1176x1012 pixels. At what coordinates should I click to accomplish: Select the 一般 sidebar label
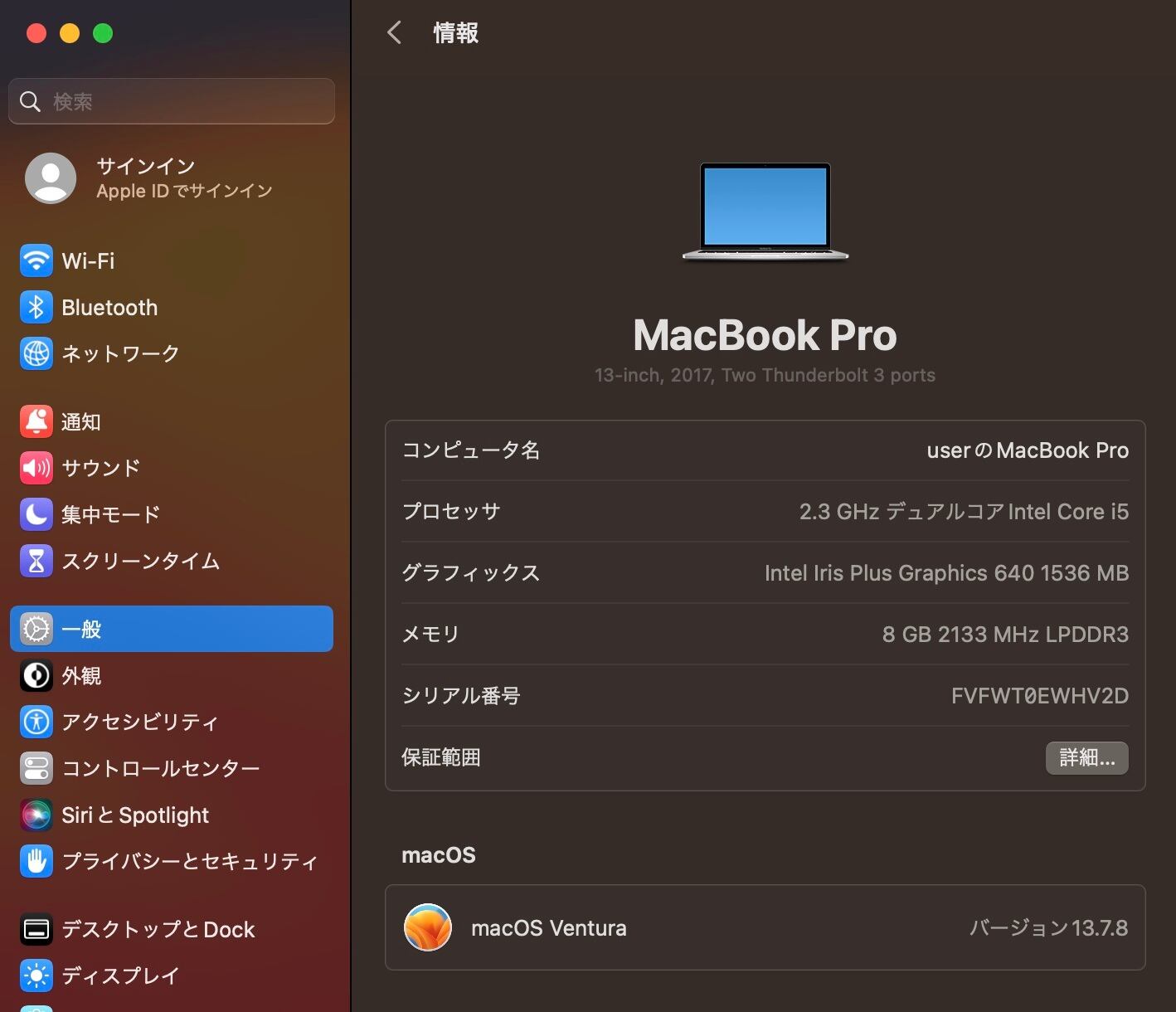pyautogui.click(x=81, y=629)
